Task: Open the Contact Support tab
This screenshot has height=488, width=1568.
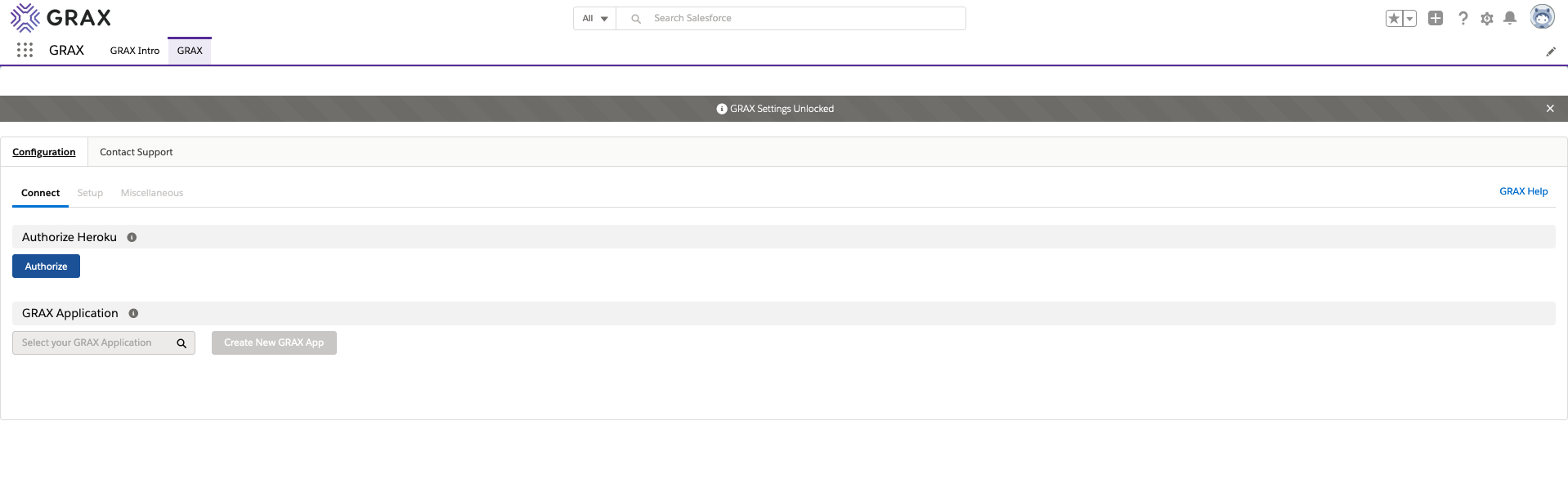Action: point(137,152)
